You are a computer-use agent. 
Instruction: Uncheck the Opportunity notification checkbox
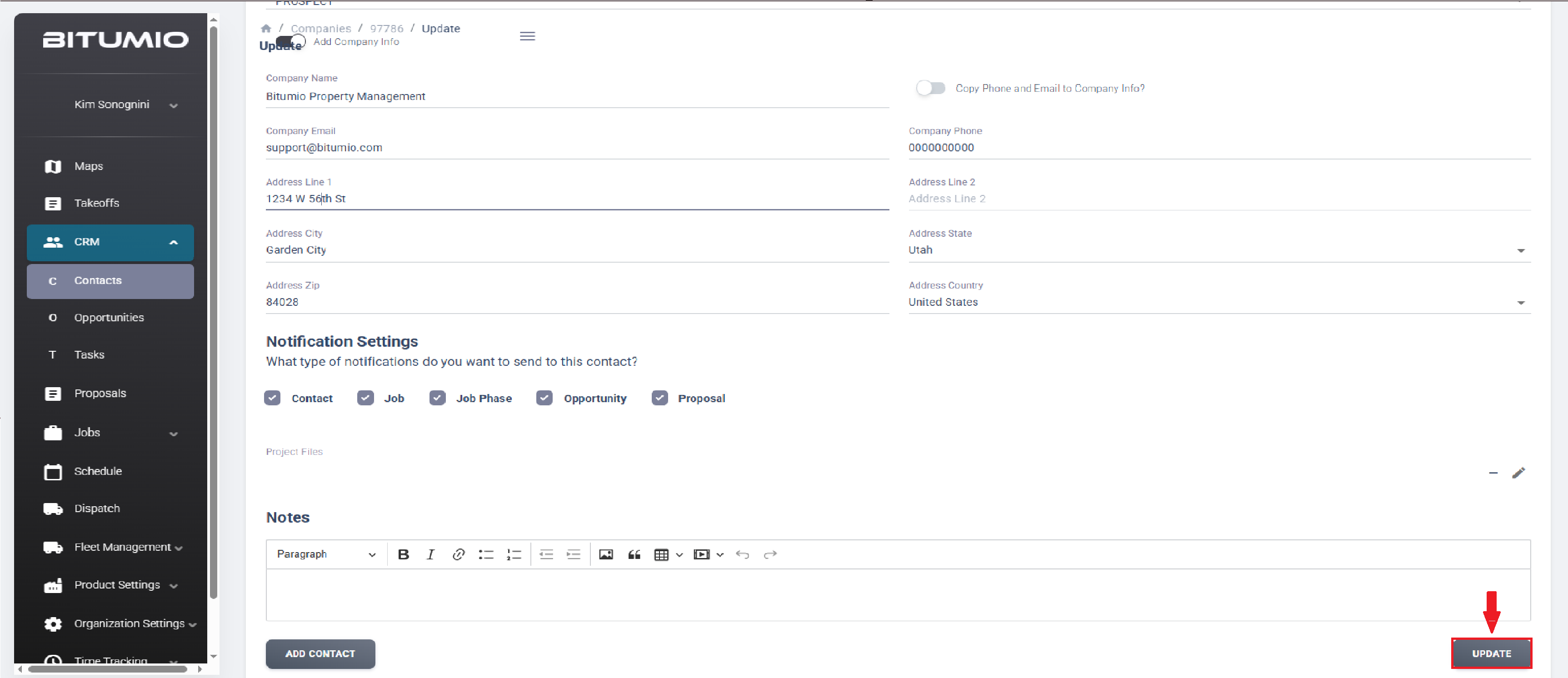point(544,398)
